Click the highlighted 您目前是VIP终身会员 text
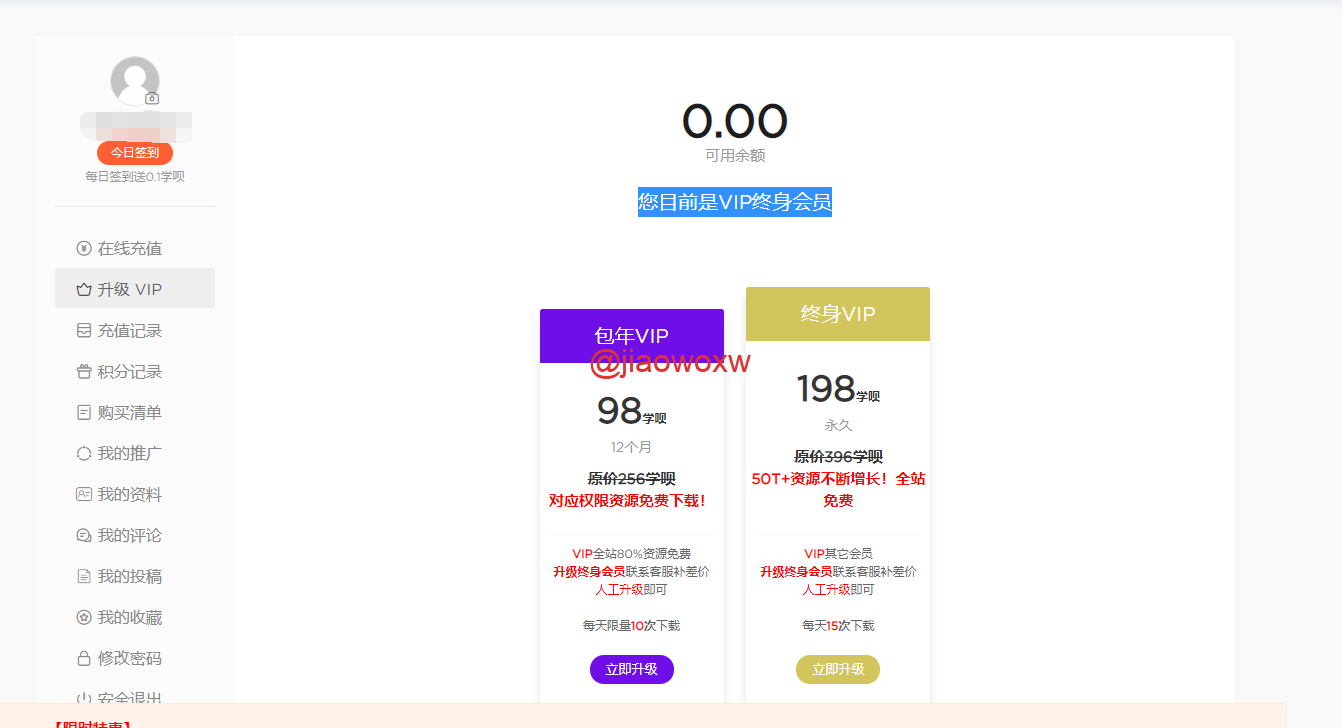Screen dimensions: 1342x728 [x=735, y=202]
